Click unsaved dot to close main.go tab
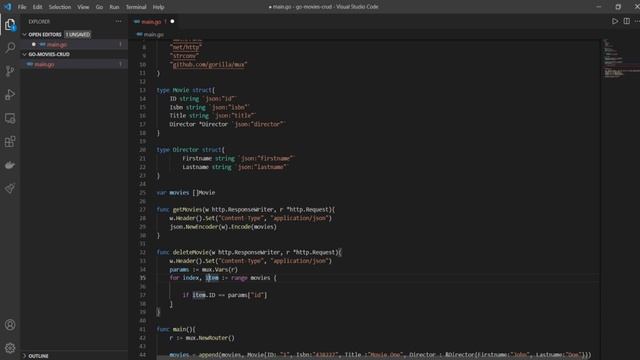The height and width of the screenshot is (360, 640). (x=172, y=21)
